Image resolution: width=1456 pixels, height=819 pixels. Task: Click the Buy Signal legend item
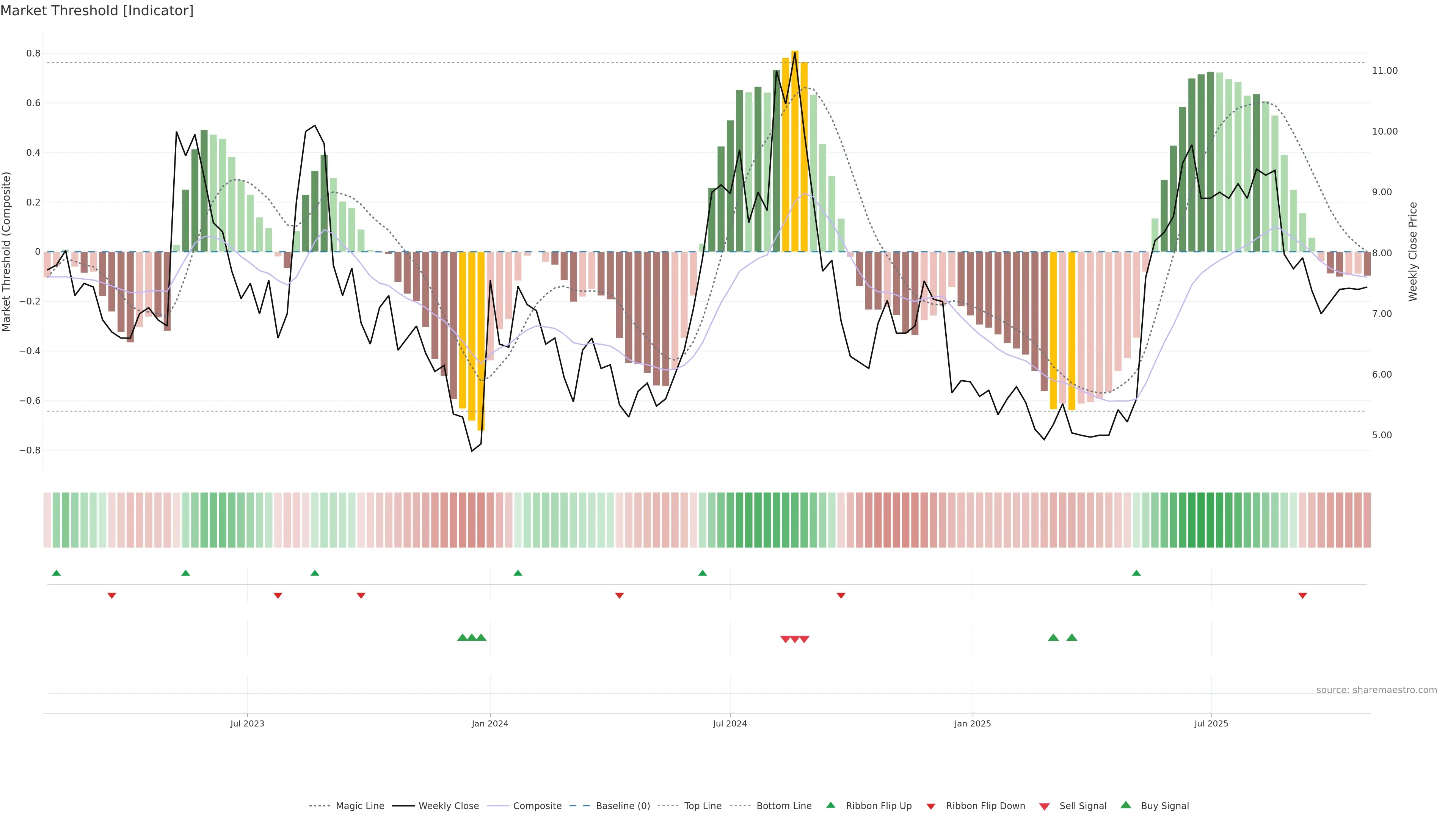tap(1164, 806)
